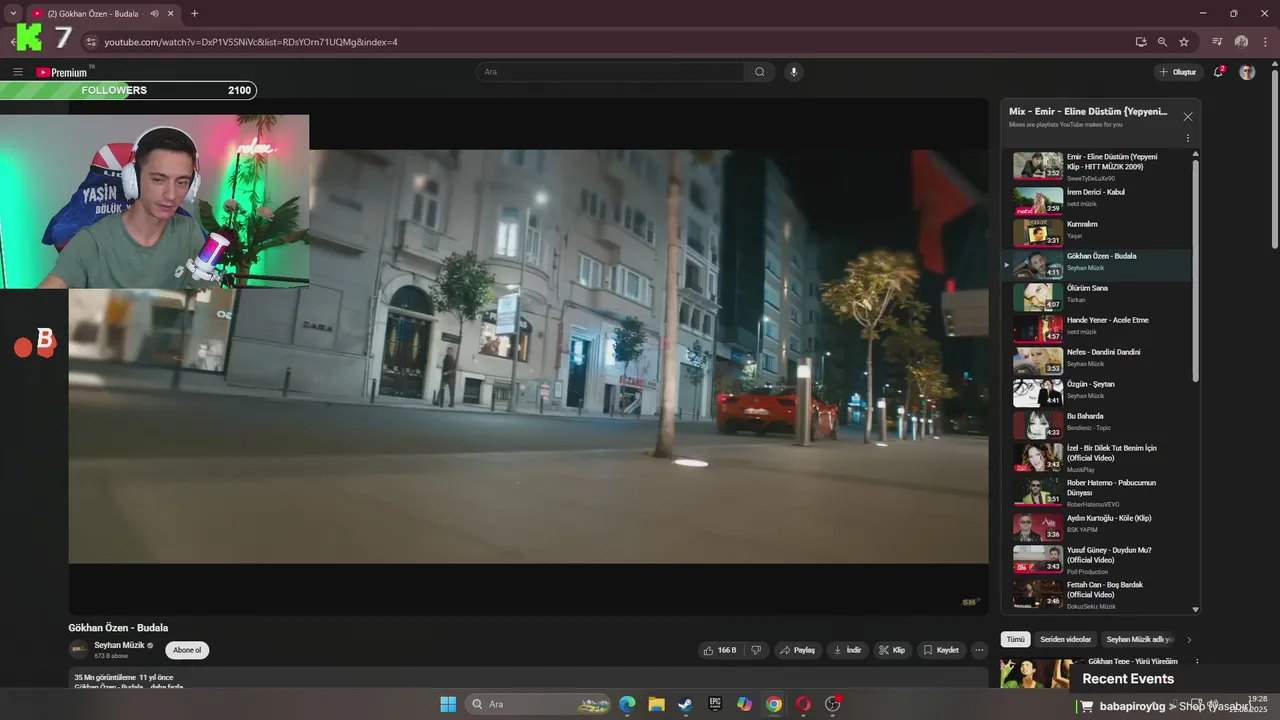Image resolution: width=1280 pixels, height=720 pixels.
Task: Open Chrome three-dot menu
Action: [x=1266, y=42]
